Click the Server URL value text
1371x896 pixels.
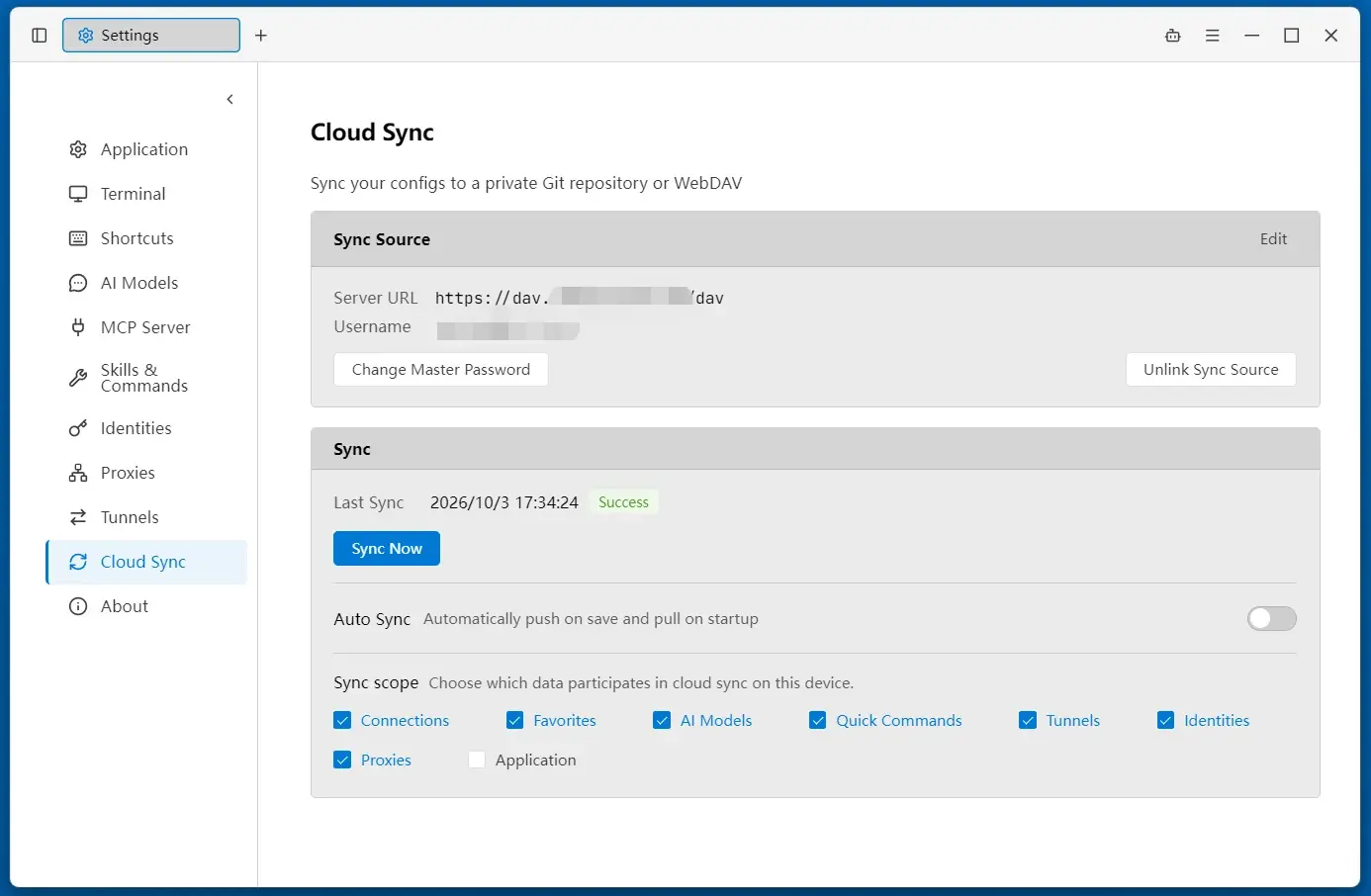click(x=580, y=298)
